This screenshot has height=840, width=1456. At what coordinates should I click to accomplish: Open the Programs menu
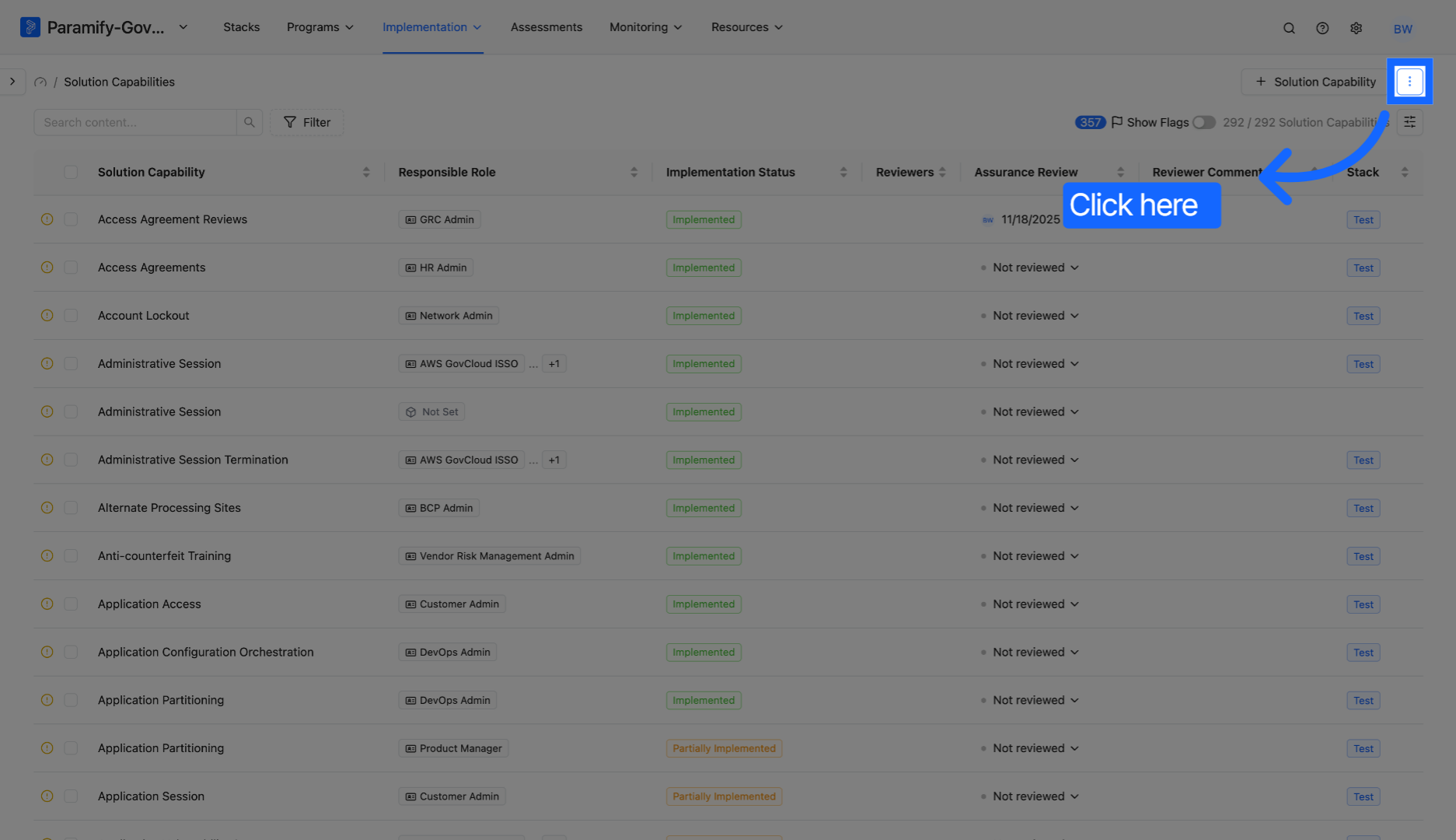point(320,27)
